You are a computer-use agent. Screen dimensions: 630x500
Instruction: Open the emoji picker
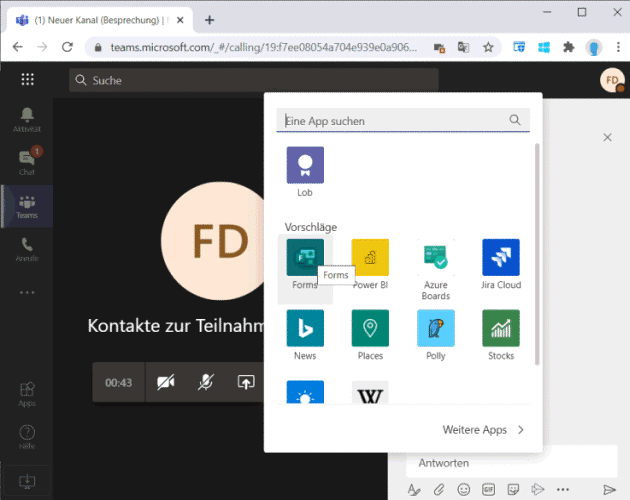click(463, 489)
